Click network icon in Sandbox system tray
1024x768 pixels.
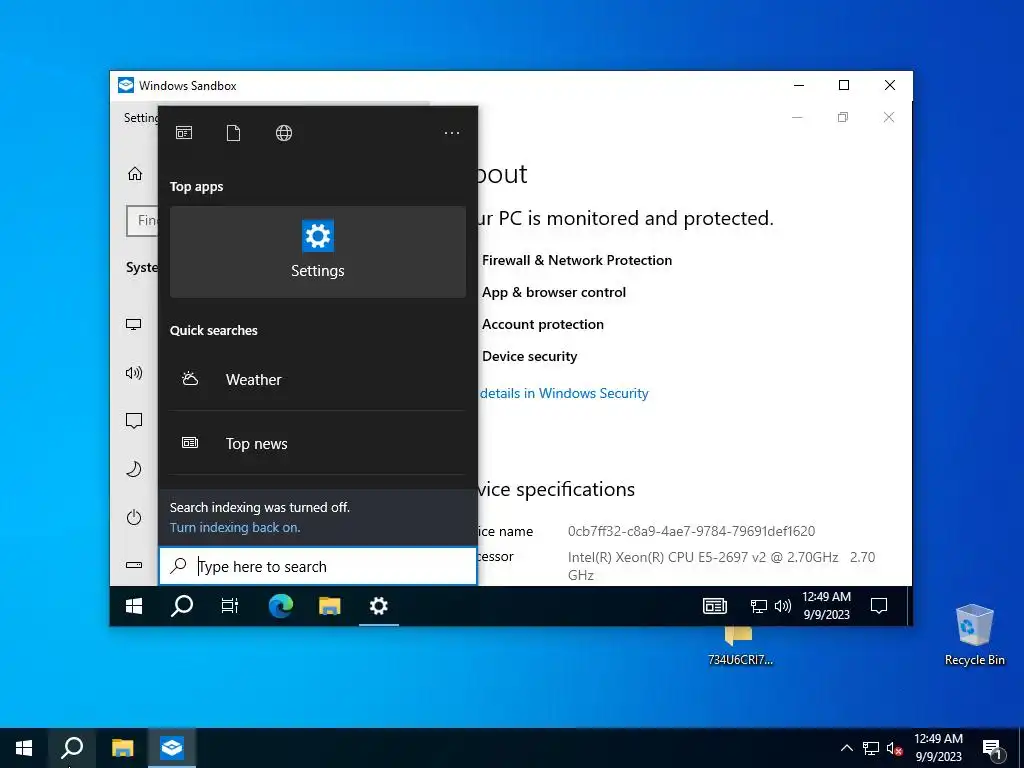[758, 607]
